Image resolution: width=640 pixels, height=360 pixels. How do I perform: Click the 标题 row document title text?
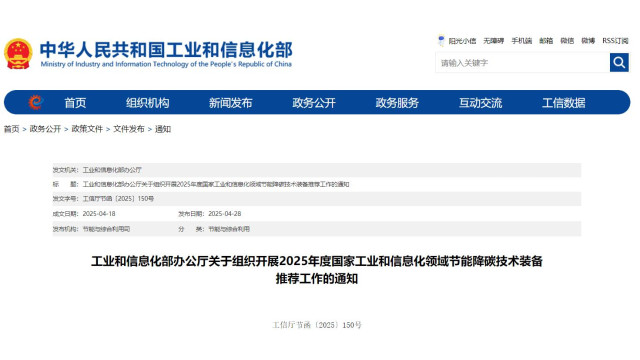pyautogui.click(x=216, y=184)
